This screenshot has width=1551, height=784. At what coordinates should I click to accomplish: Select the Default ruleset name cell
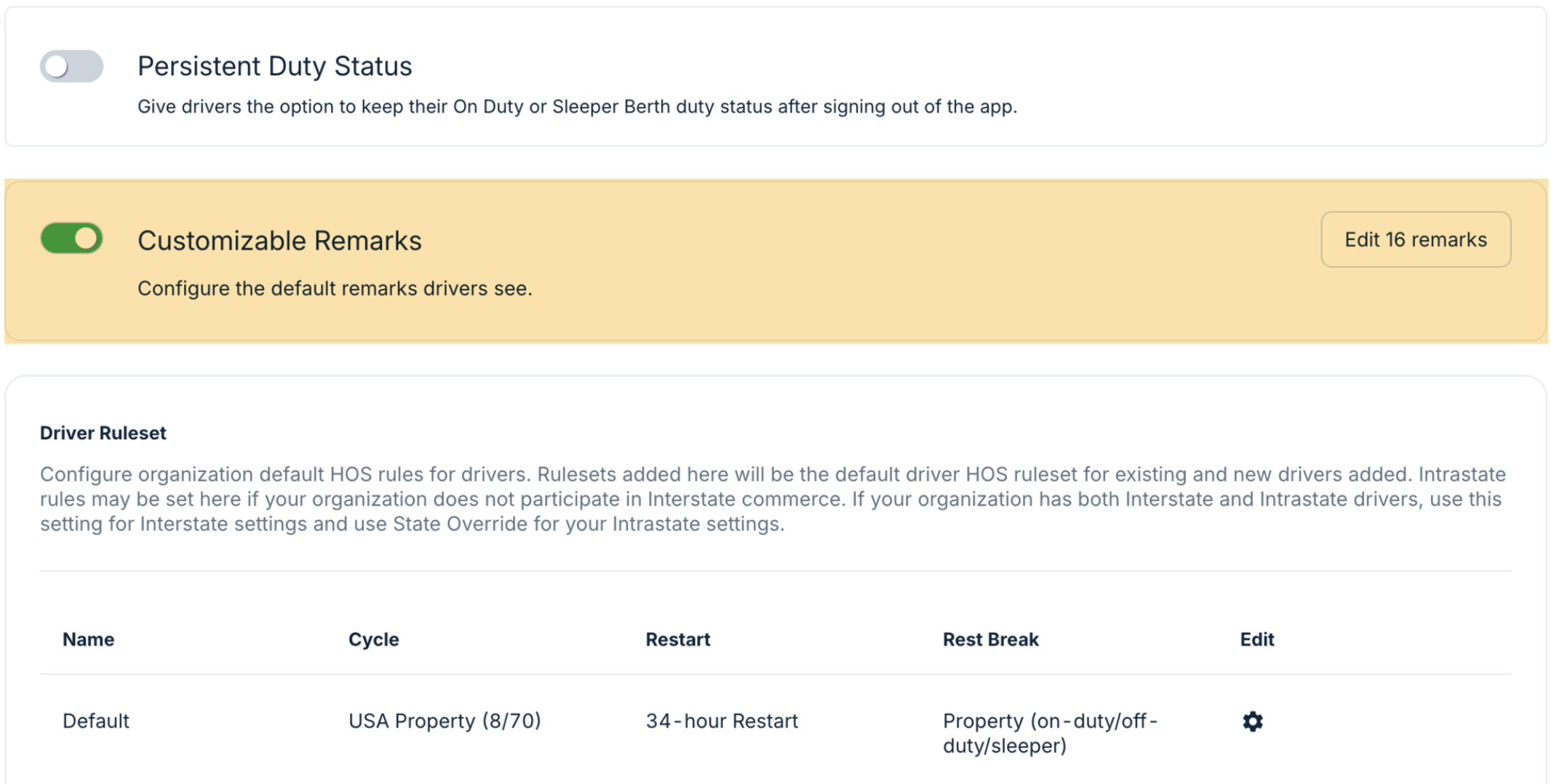pos(95,721)
